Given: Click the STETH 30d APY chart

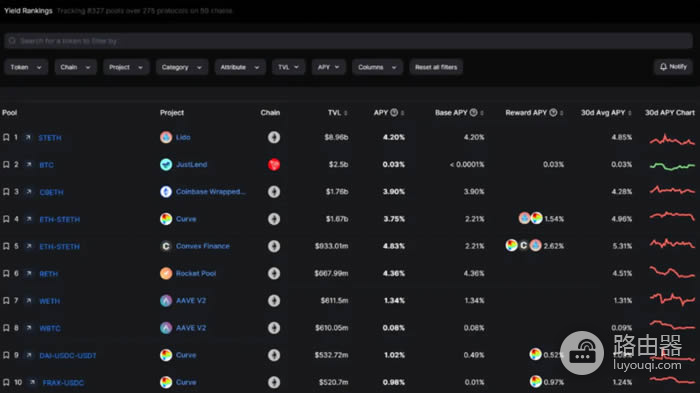Looking at the screenshot, I should point(672,140).
